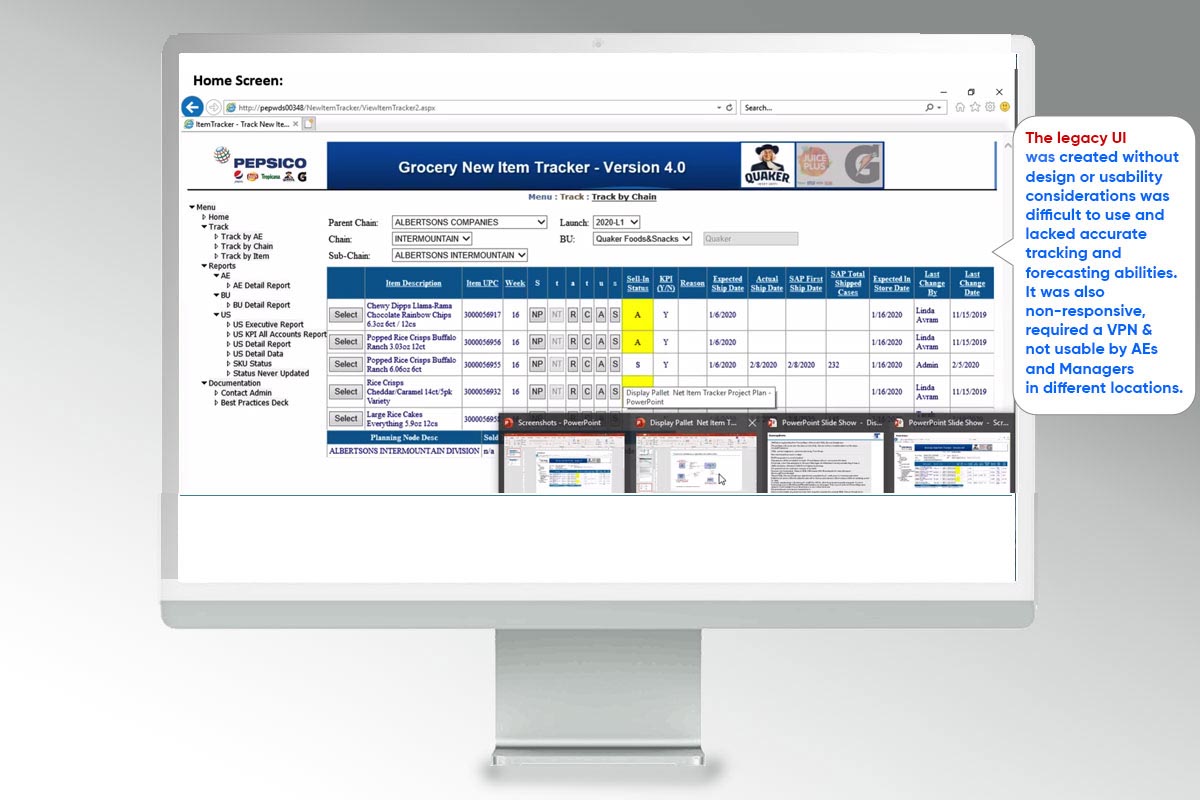Open SKU Status report
This screenshot has height=800, width=1200.
tap(252, 364)
